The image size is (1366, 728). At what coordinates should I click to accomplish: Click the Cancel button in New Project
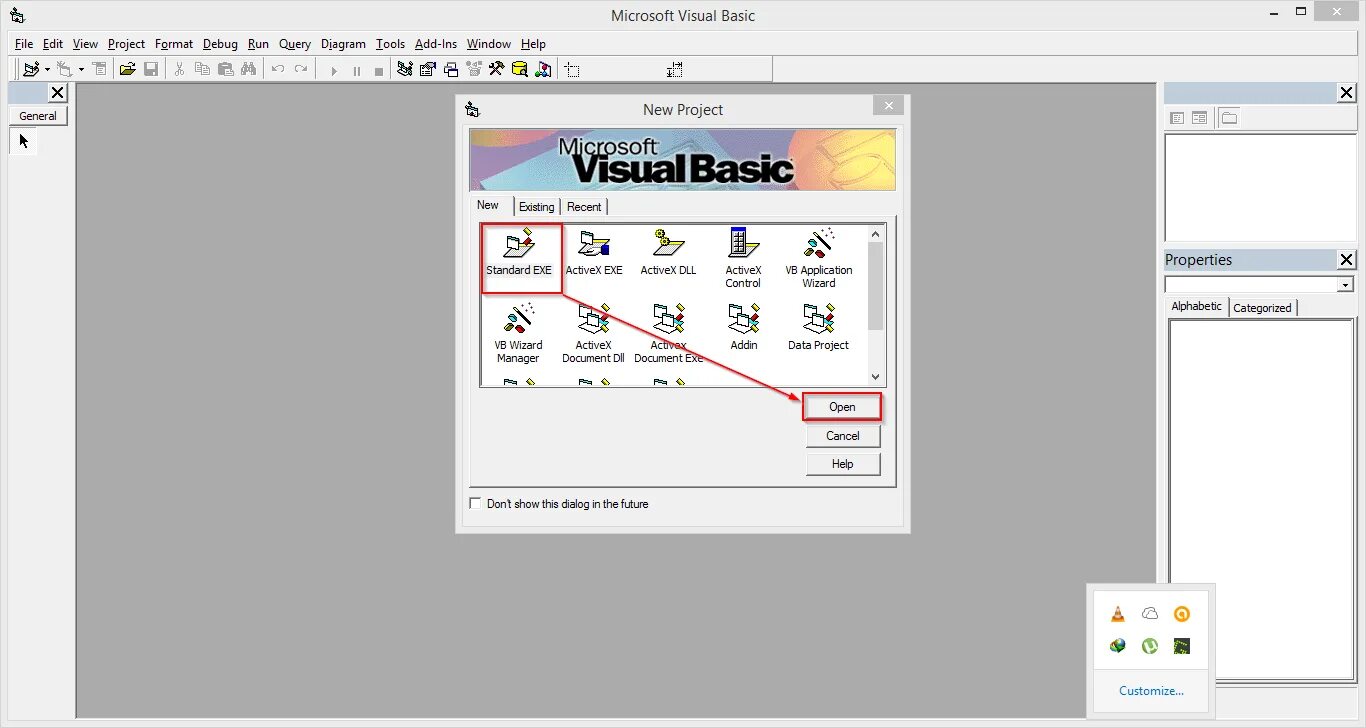tap(843, 436)
